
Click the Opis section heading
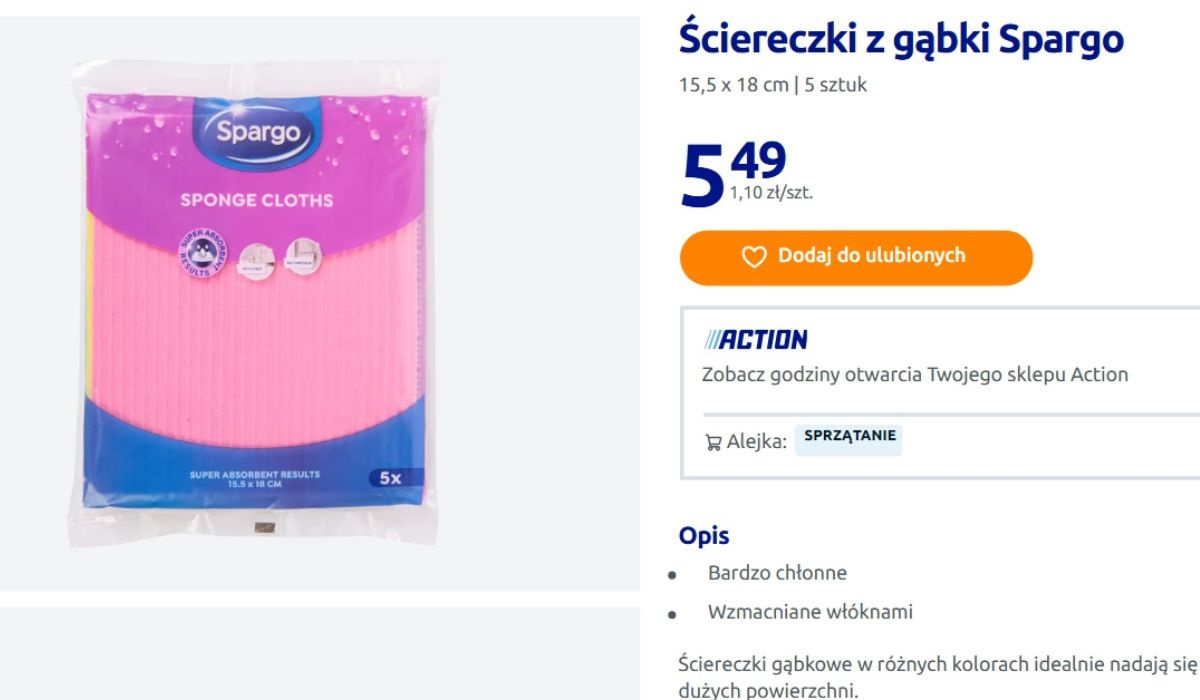(x=704, y=535)
